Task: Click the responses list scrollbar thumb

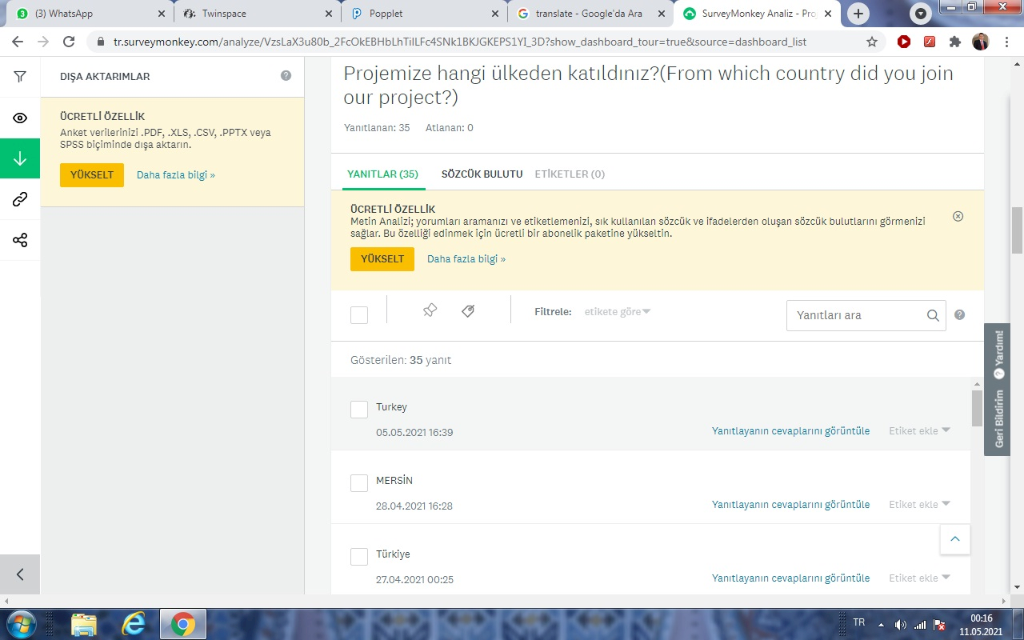Action: [x=976, y=408]
